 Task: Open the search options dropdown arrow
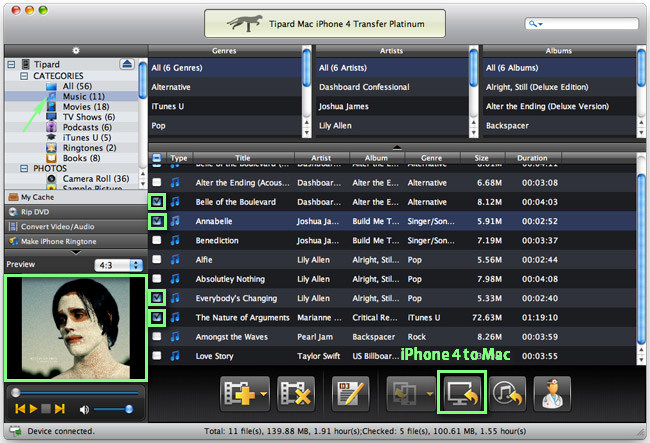pyautogui.click(x=540, y=24)
